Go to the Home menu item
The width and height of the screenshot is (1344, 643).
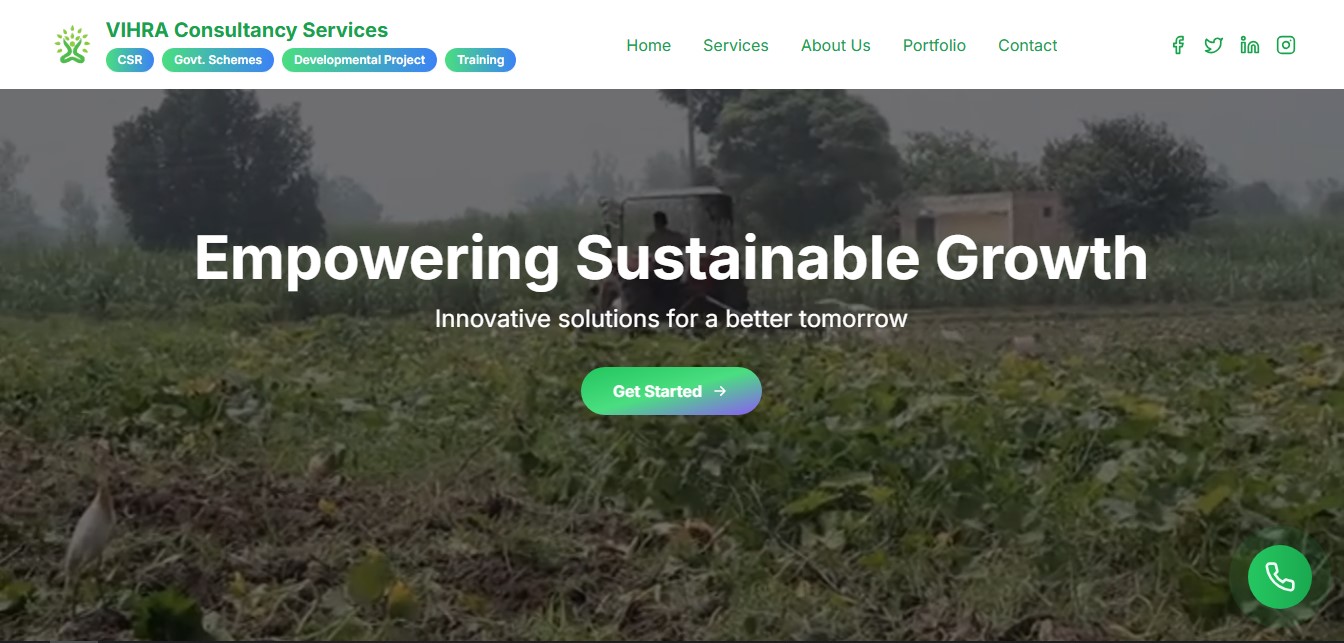648,45
